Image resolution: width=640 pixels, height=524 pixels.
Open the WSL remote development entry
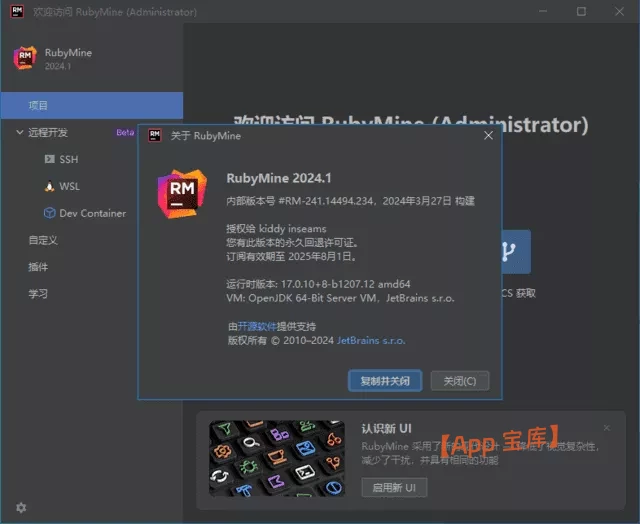click(69, 186)
